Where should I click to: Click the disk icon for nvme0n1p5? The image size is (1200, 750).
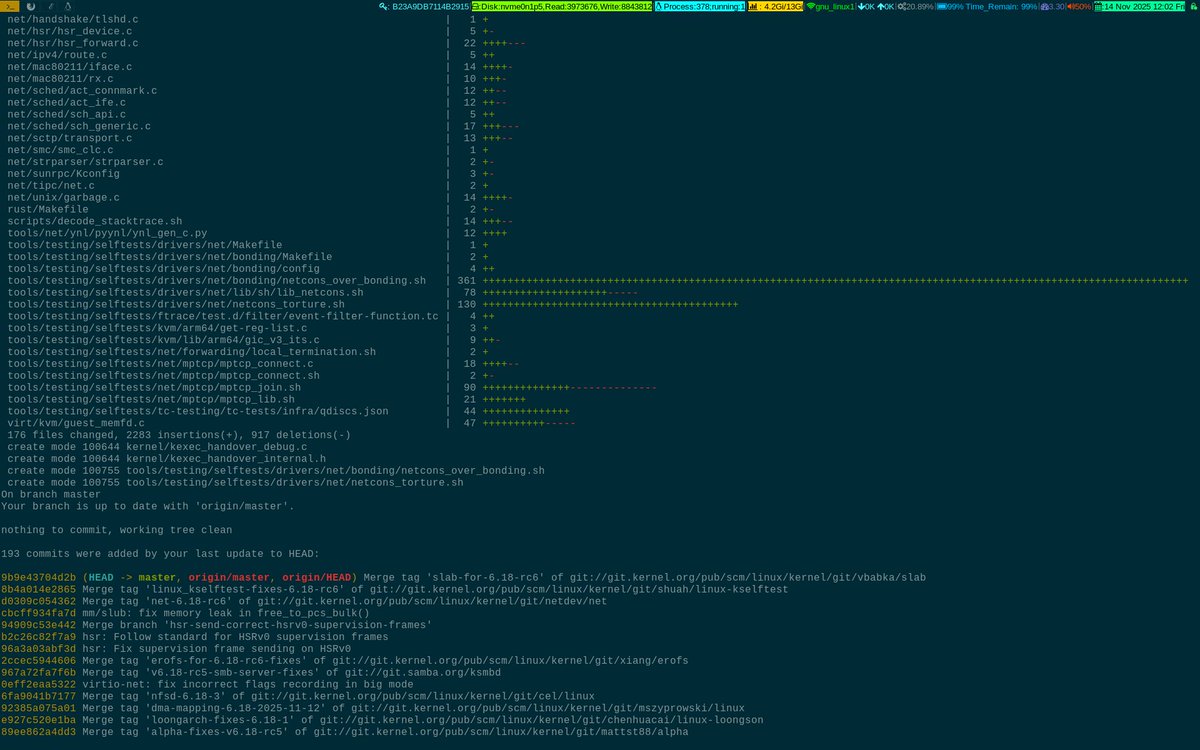coord(474,7)
